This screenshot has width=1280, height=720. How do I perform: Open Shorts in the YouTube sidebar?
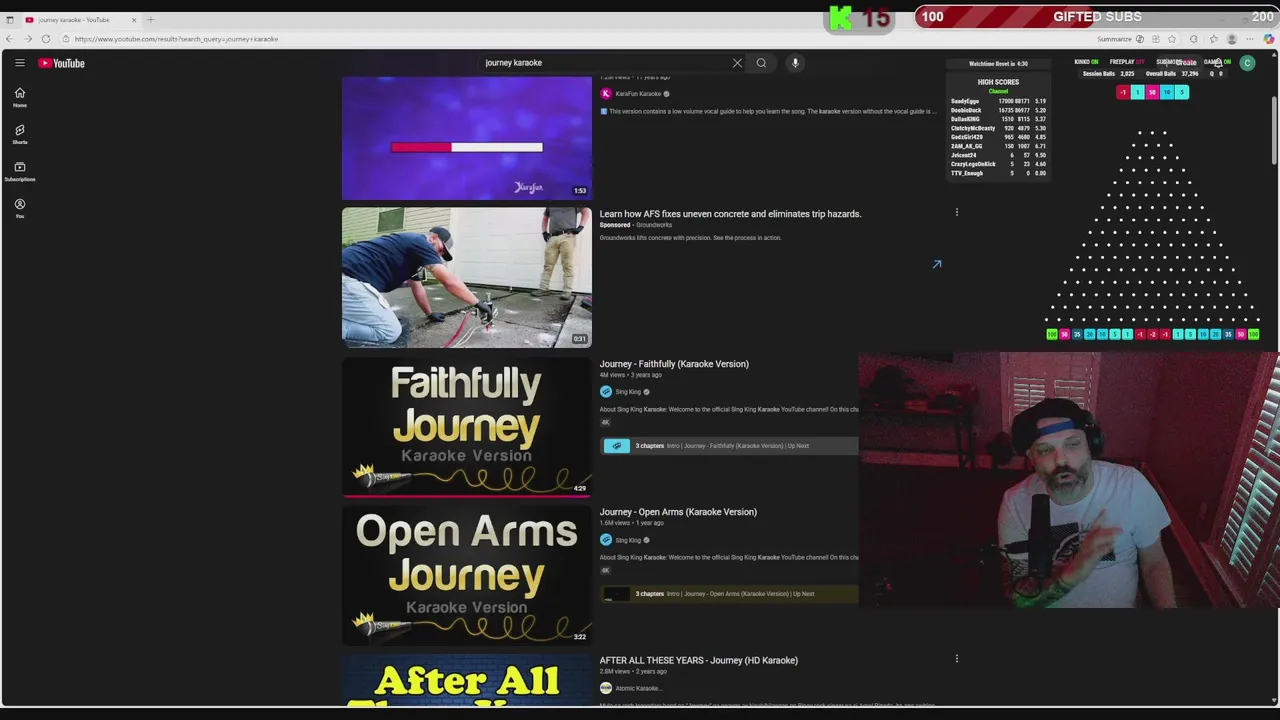tap(19, 134)
